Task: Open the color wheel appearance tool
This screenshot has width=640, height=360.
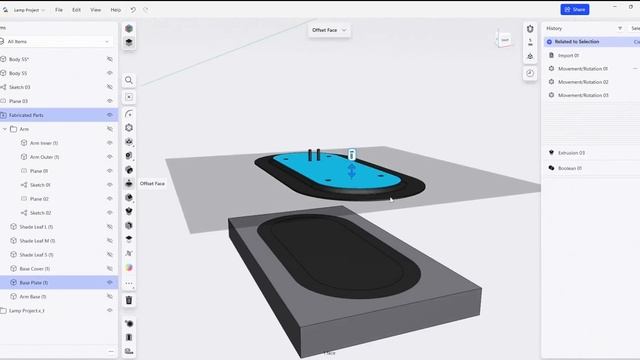Action: 129,268
